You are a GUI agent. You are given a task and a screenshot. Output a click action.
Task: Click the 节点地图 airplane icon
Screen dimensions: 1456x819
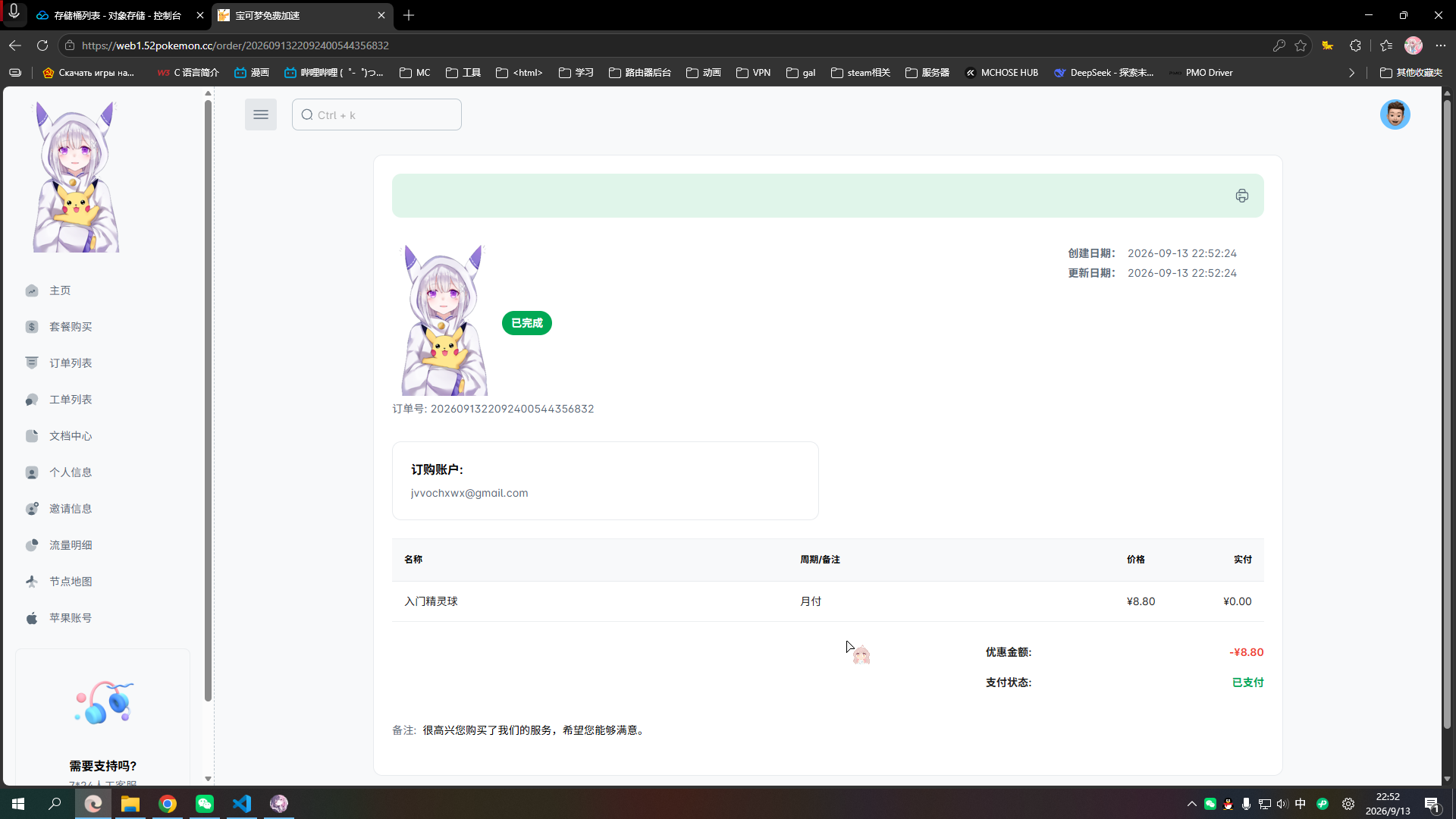32,582
